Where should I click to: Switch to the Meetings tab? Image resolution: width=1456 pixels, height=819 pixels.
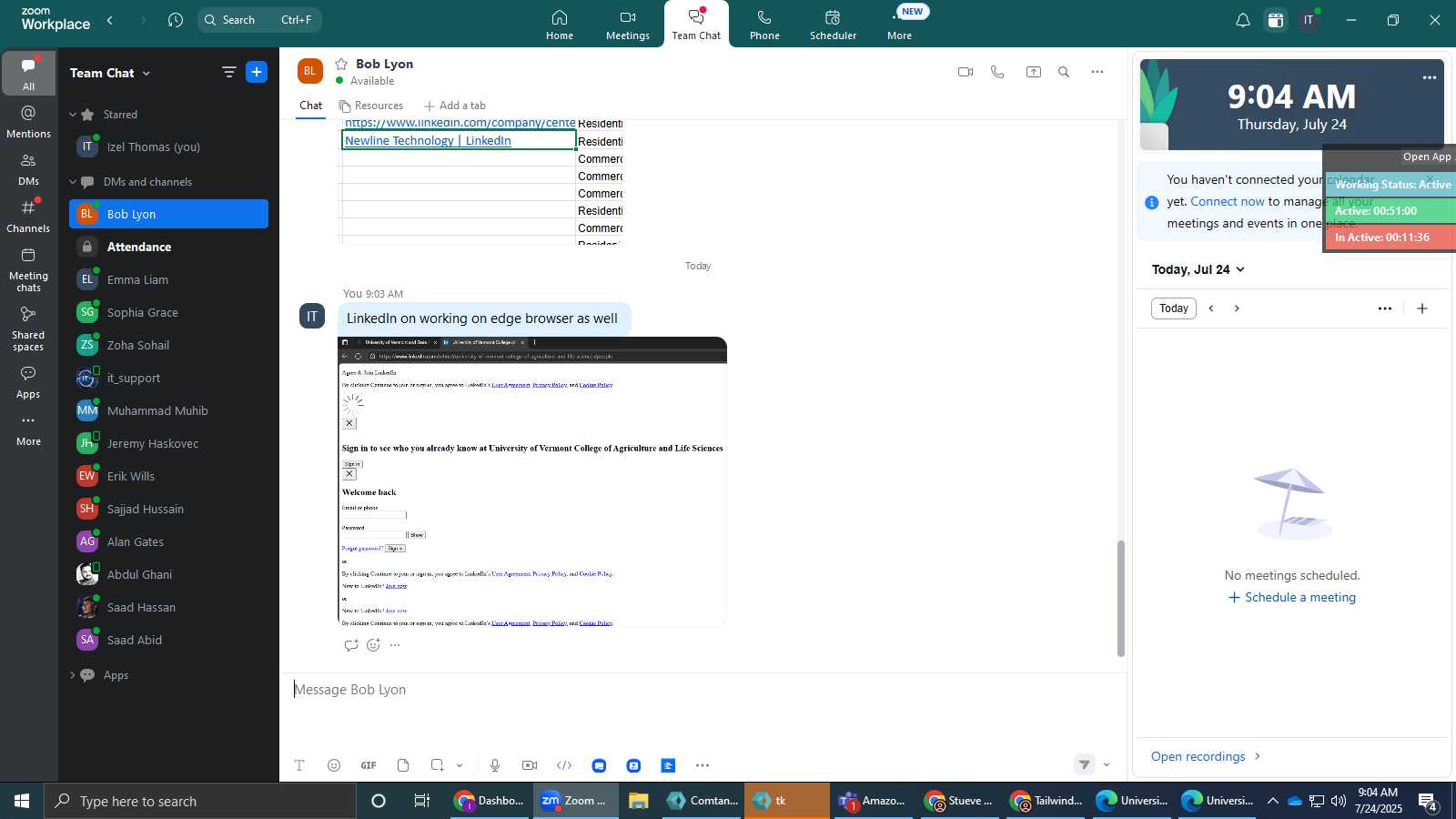click(x=628, y=25)
